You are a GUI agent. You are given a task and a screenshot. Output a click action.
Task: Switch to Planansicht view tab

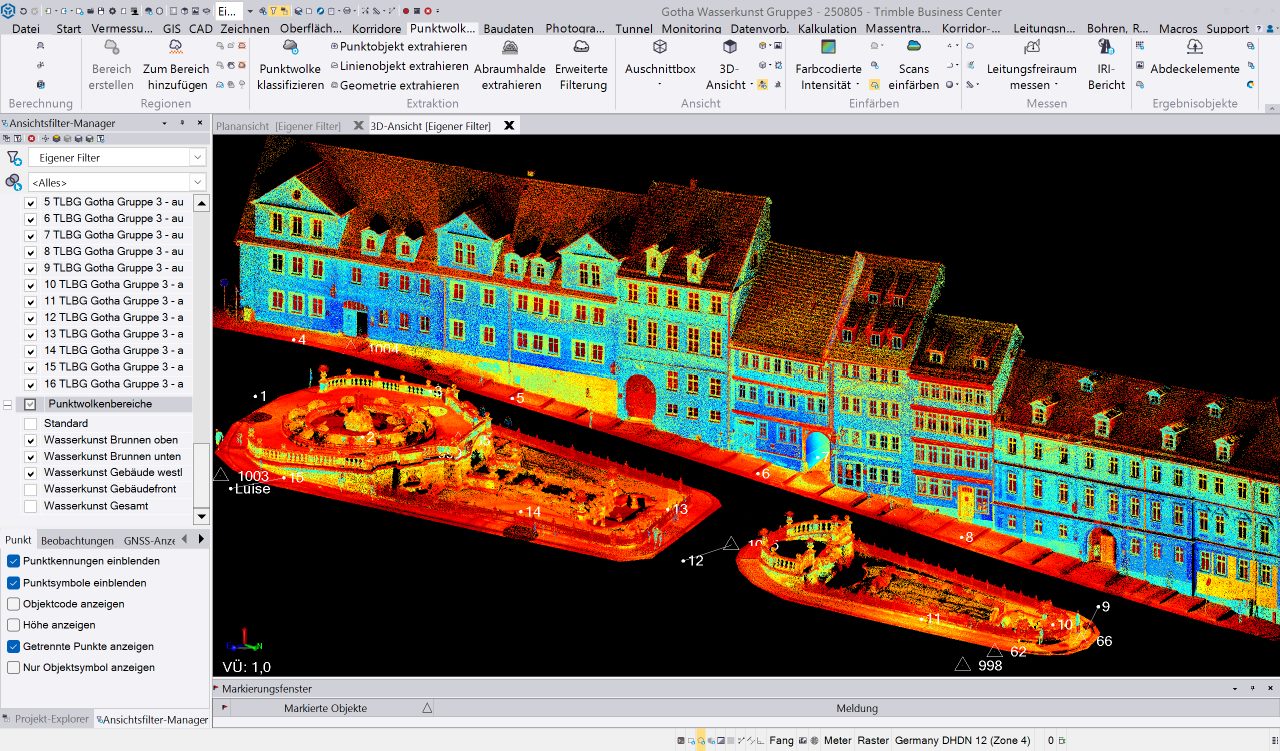pos(278,126)
